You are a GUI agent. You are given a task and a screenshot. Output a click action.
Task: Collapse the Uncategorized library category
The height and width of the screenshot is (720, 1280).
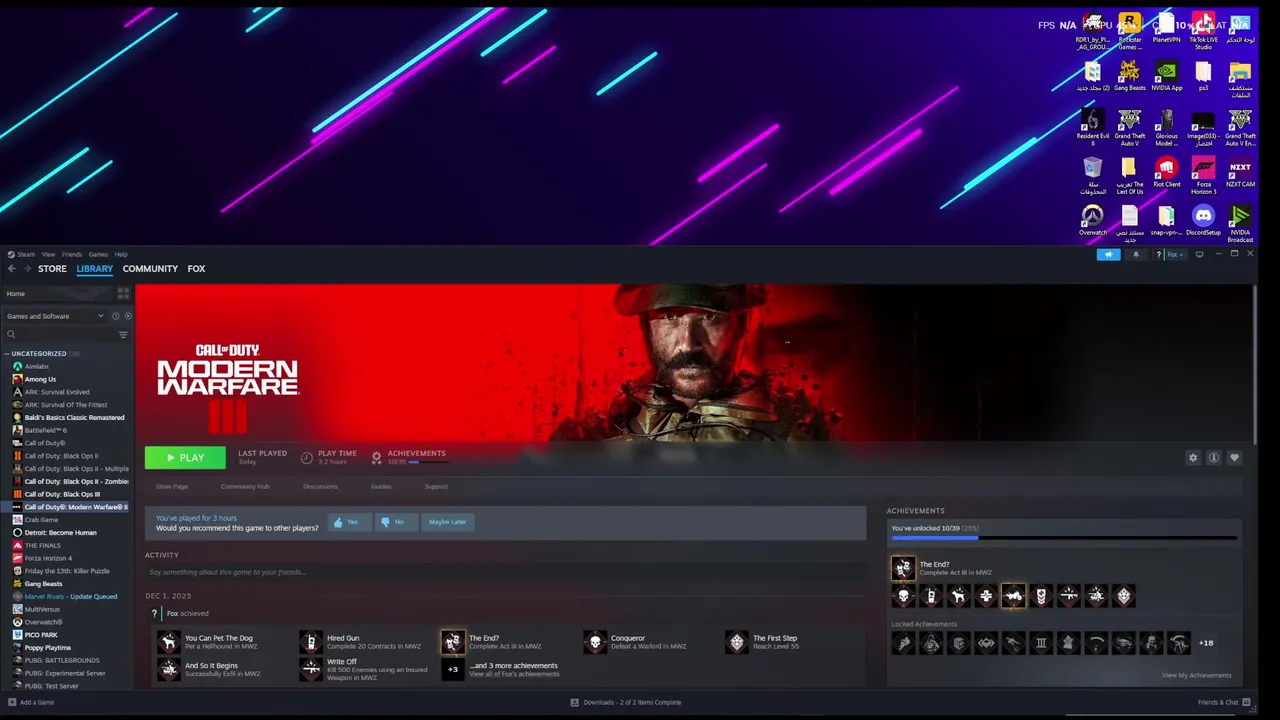7,354
